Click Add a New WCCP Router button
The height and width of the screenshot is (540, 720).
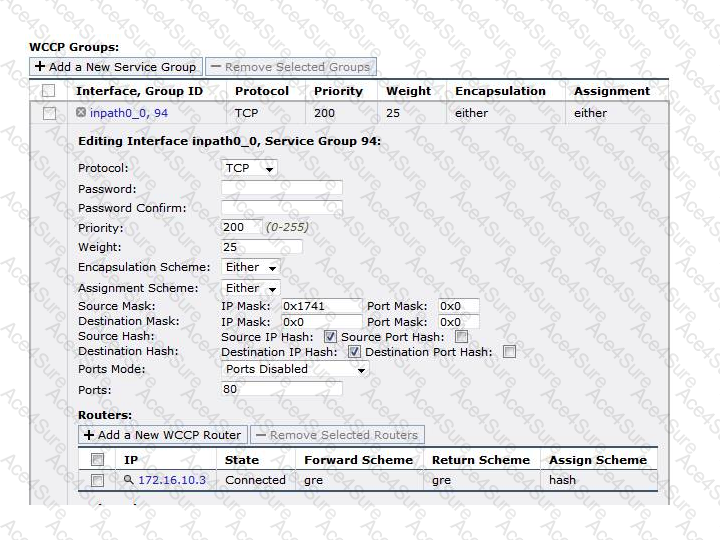(x=163, y=435)
